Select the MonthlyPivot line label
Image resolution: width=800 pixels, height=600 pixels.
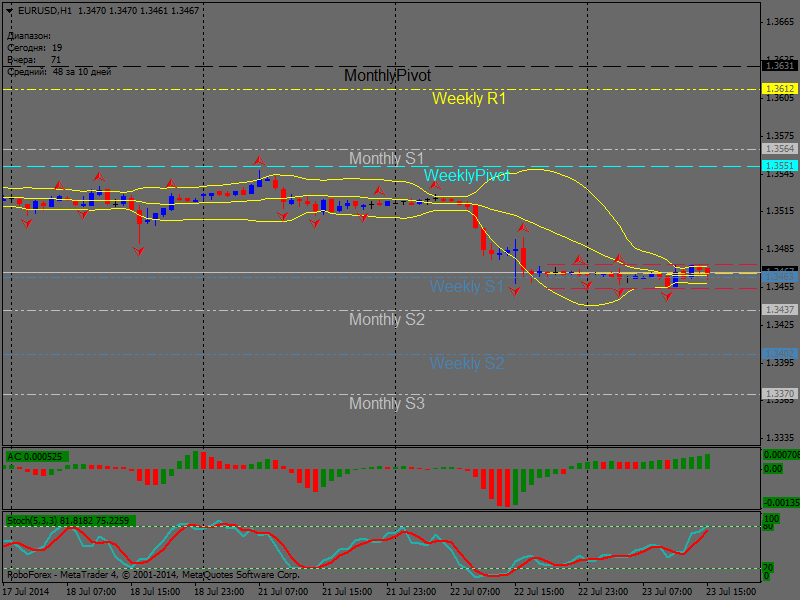coord(387,76)
